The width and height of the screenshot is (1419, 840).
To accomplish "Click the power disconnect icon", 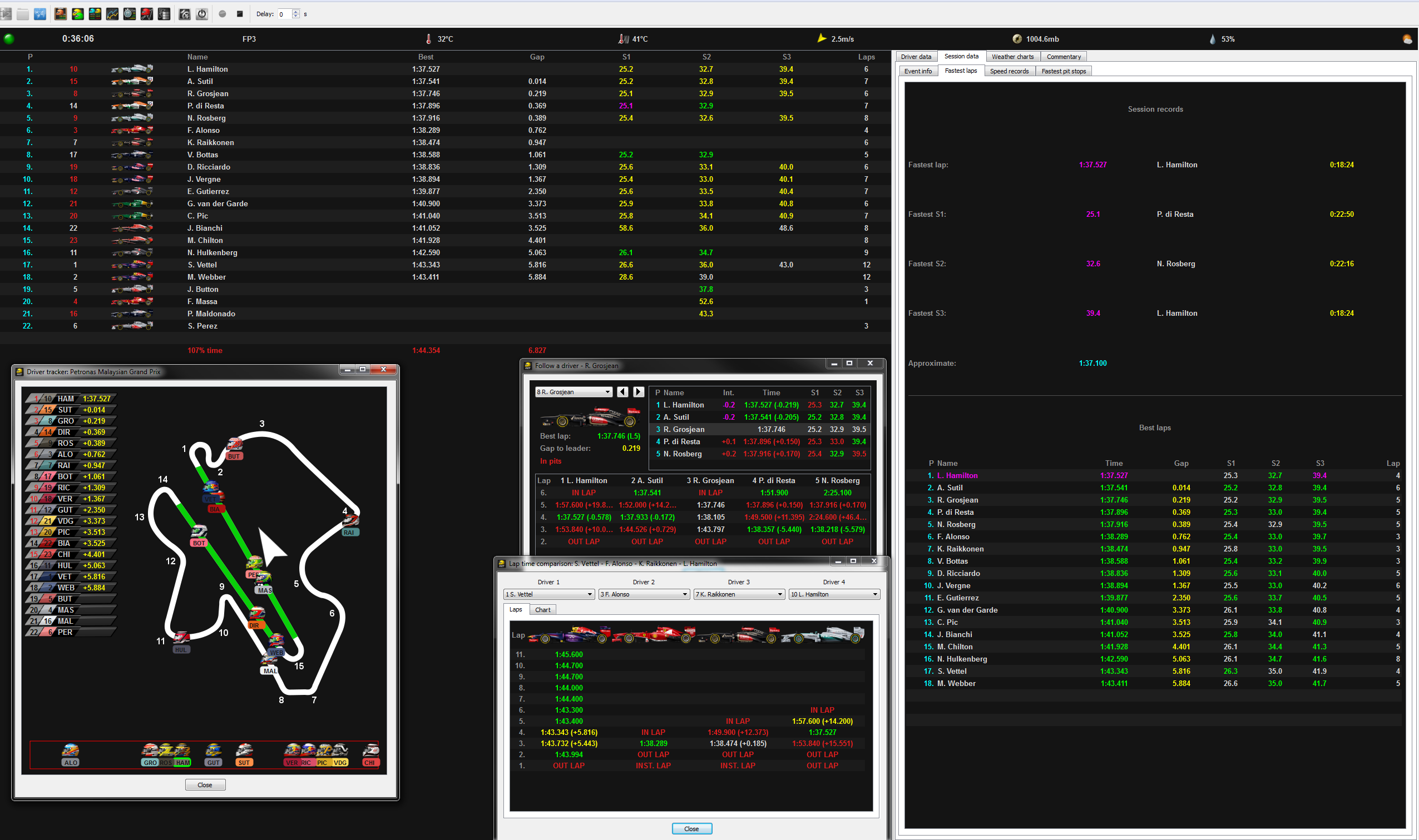I will click(201, 13).
